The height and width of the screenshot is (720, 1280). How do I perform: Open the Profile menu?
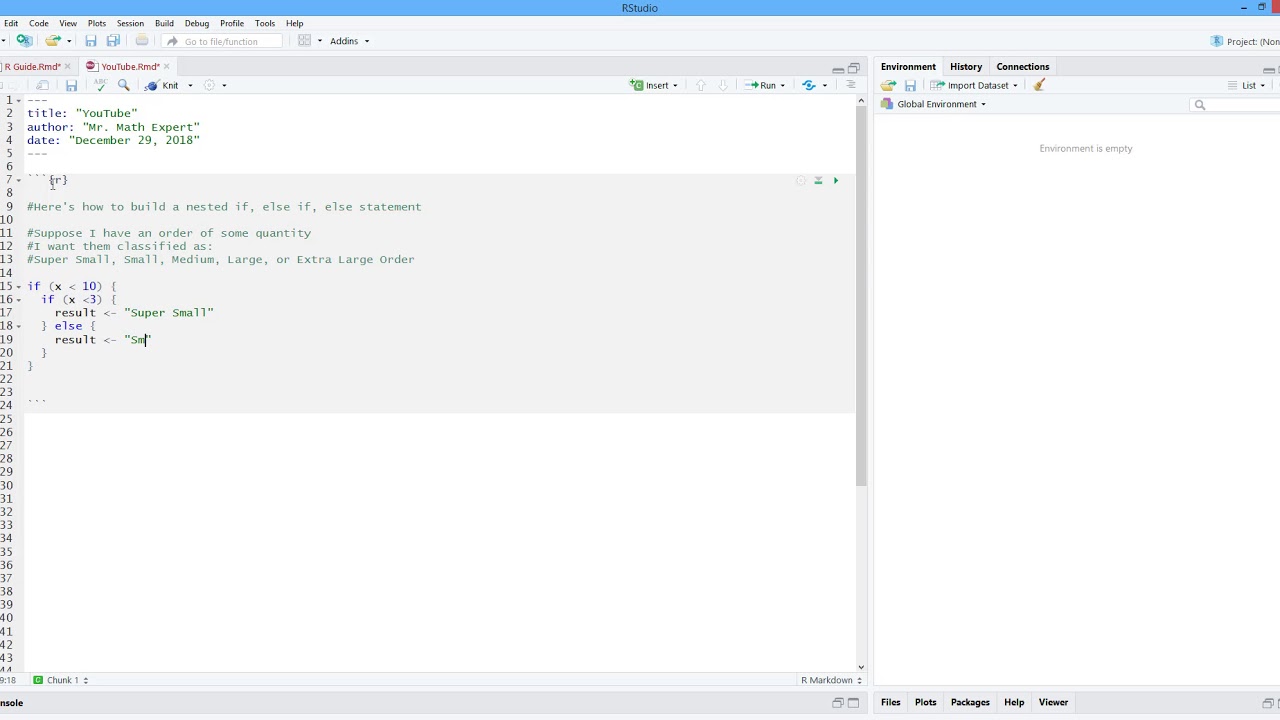pos(232,23)
